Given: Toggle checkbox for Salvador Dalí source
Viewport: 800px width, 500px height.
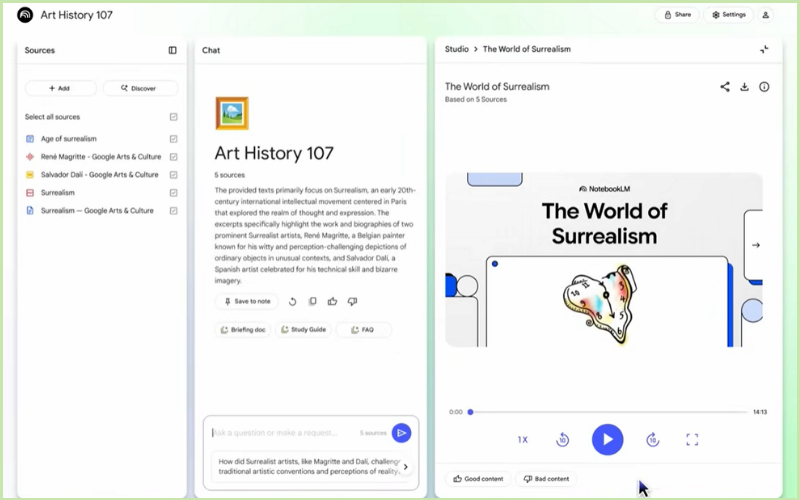Looking at the screenshot, I should click(173, 174).
